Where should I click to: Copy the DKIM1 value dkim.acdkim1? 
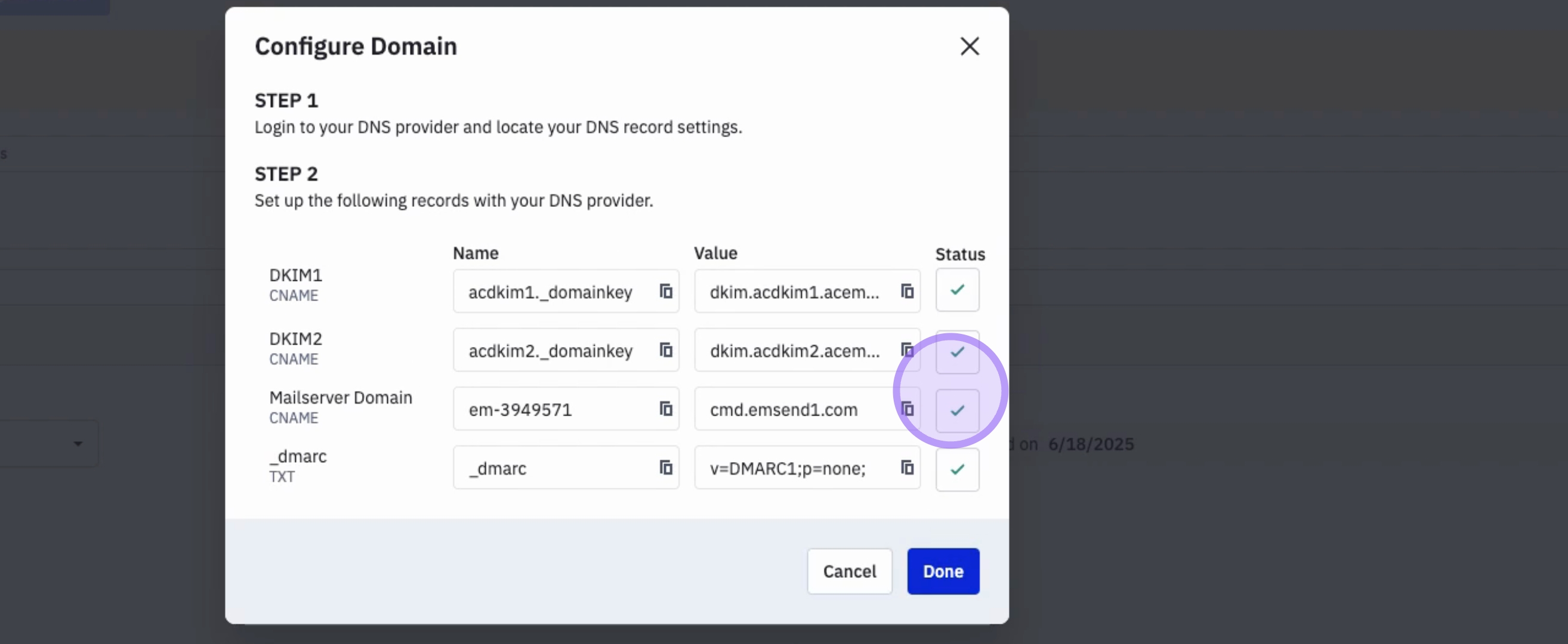click(x=907, y=291)
